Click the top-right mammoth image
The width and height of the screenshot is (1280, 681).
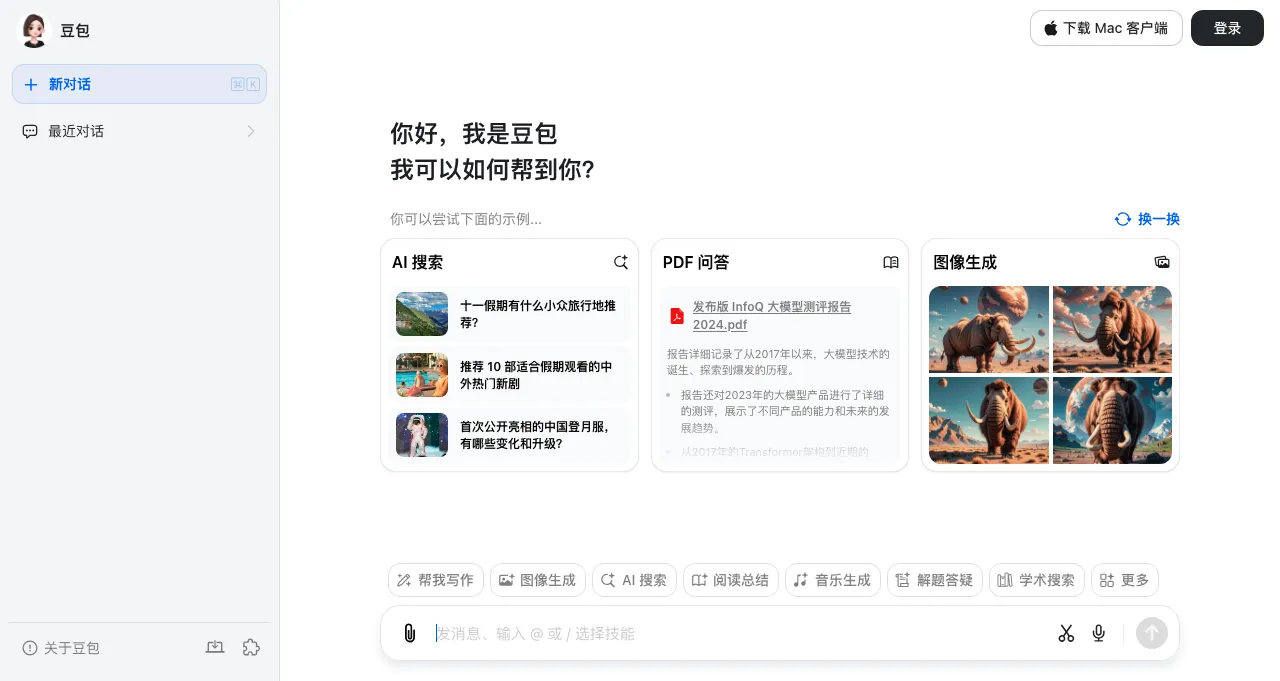coord(1112,329)
